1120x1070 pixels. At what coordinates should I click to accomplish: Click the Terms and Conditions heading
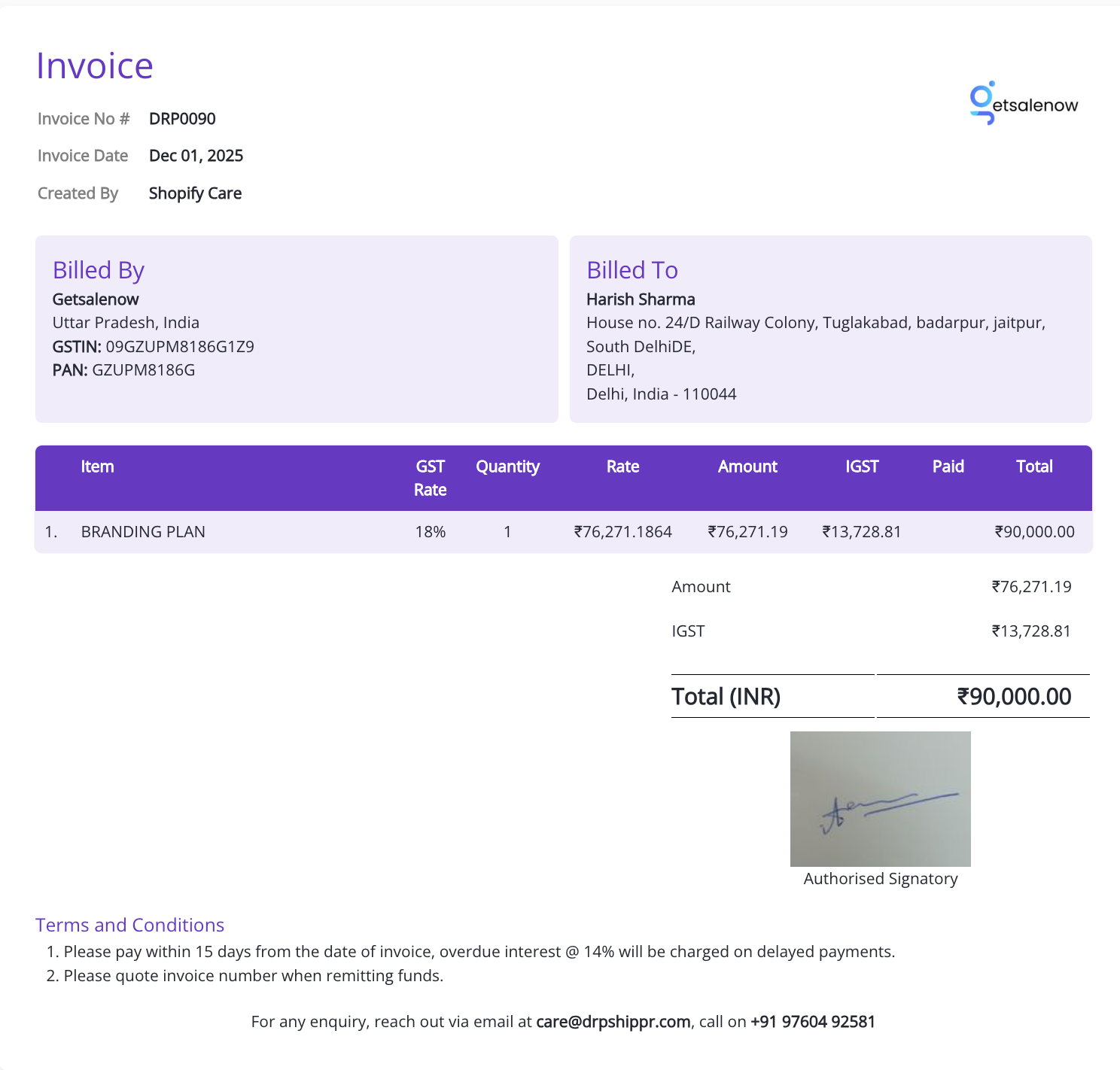click(x=129, y=925)
